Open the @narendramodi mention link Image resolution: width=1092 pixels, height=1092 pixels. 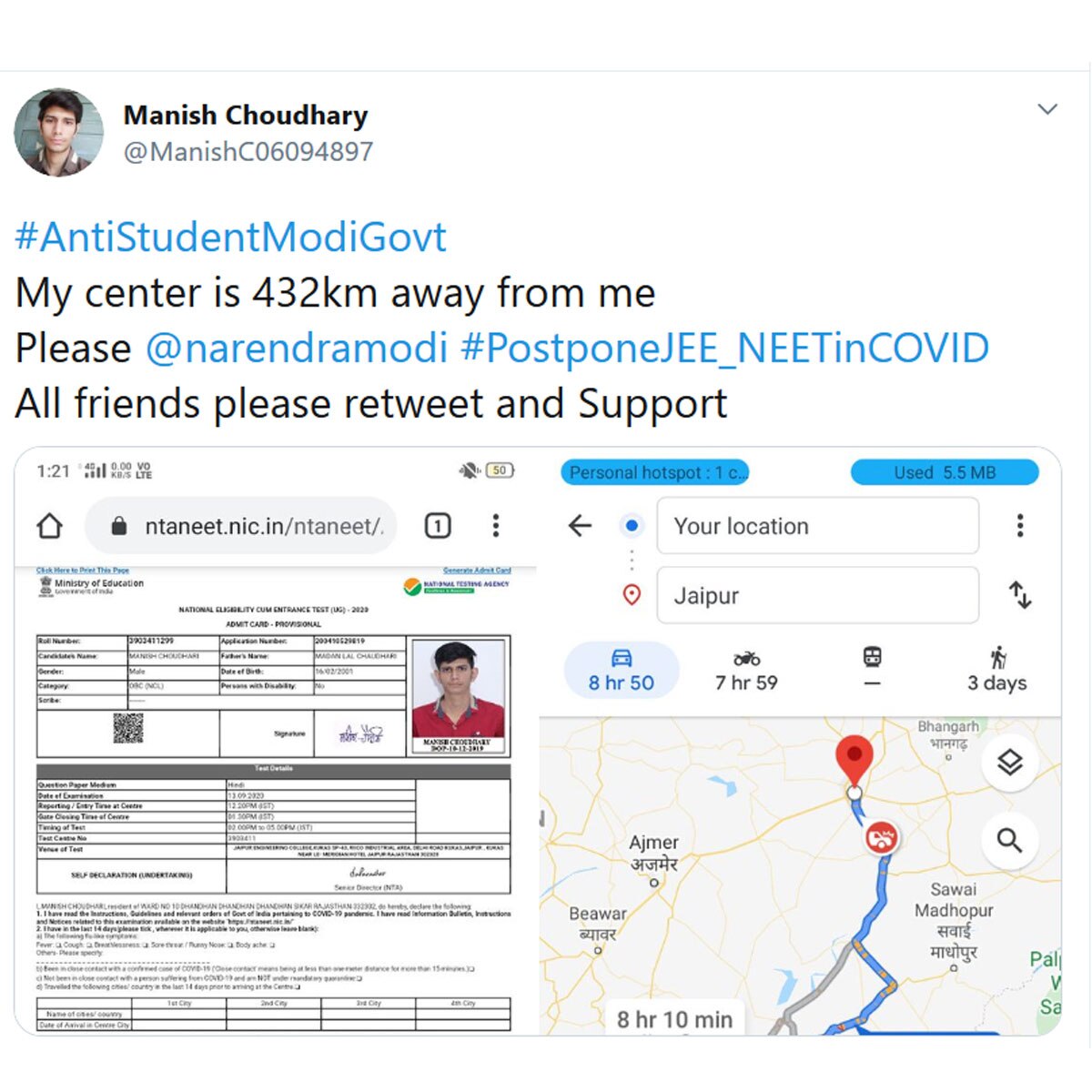tap(297, 349)
